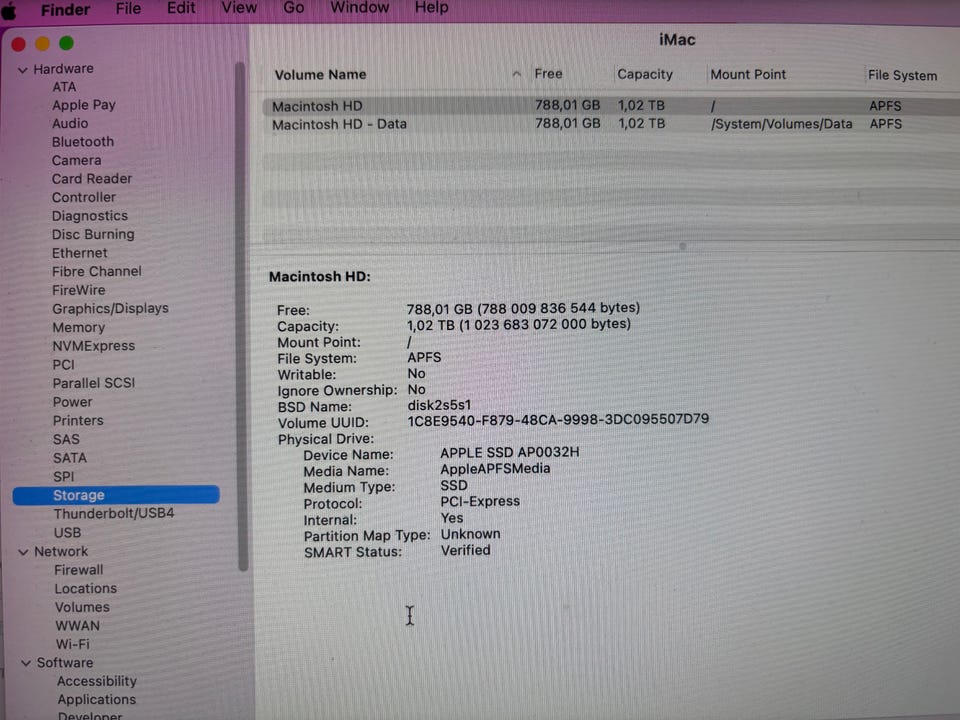This screenshot has height=720, width=960.
Task: Select FireWire in the sidebar
Action: tap(78, 290)
